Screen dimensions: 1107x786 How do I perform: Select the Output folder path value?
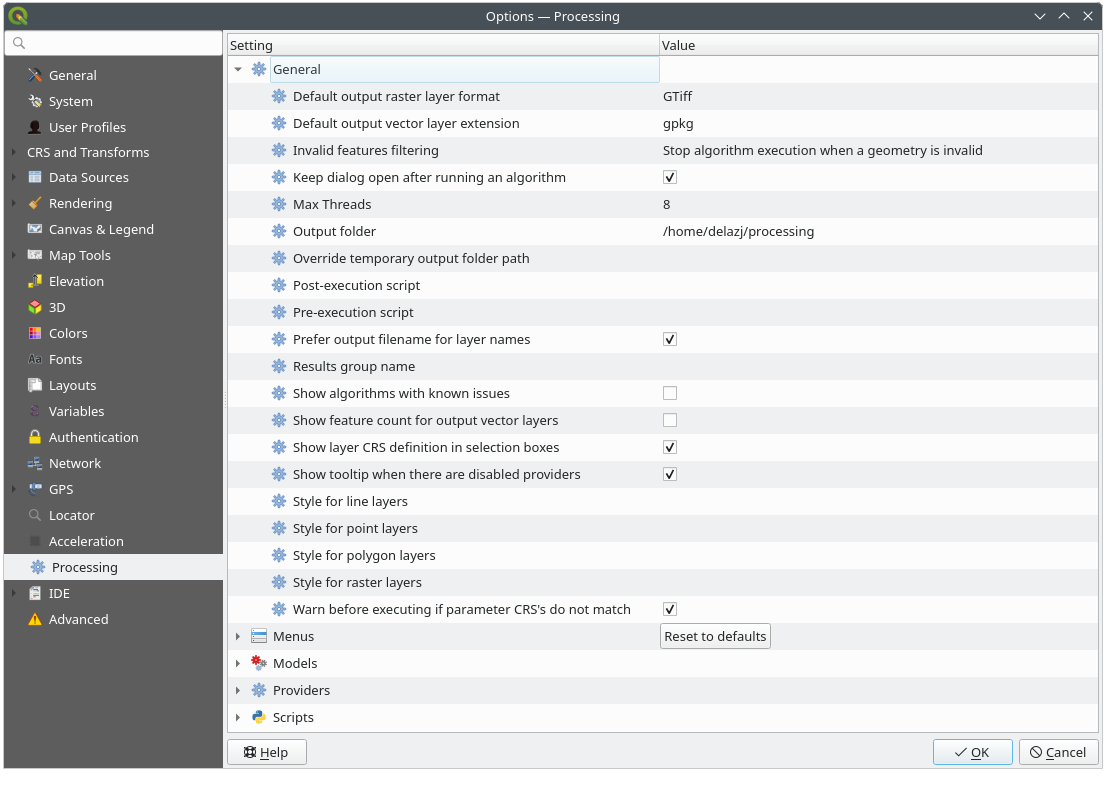coord(738,231)
